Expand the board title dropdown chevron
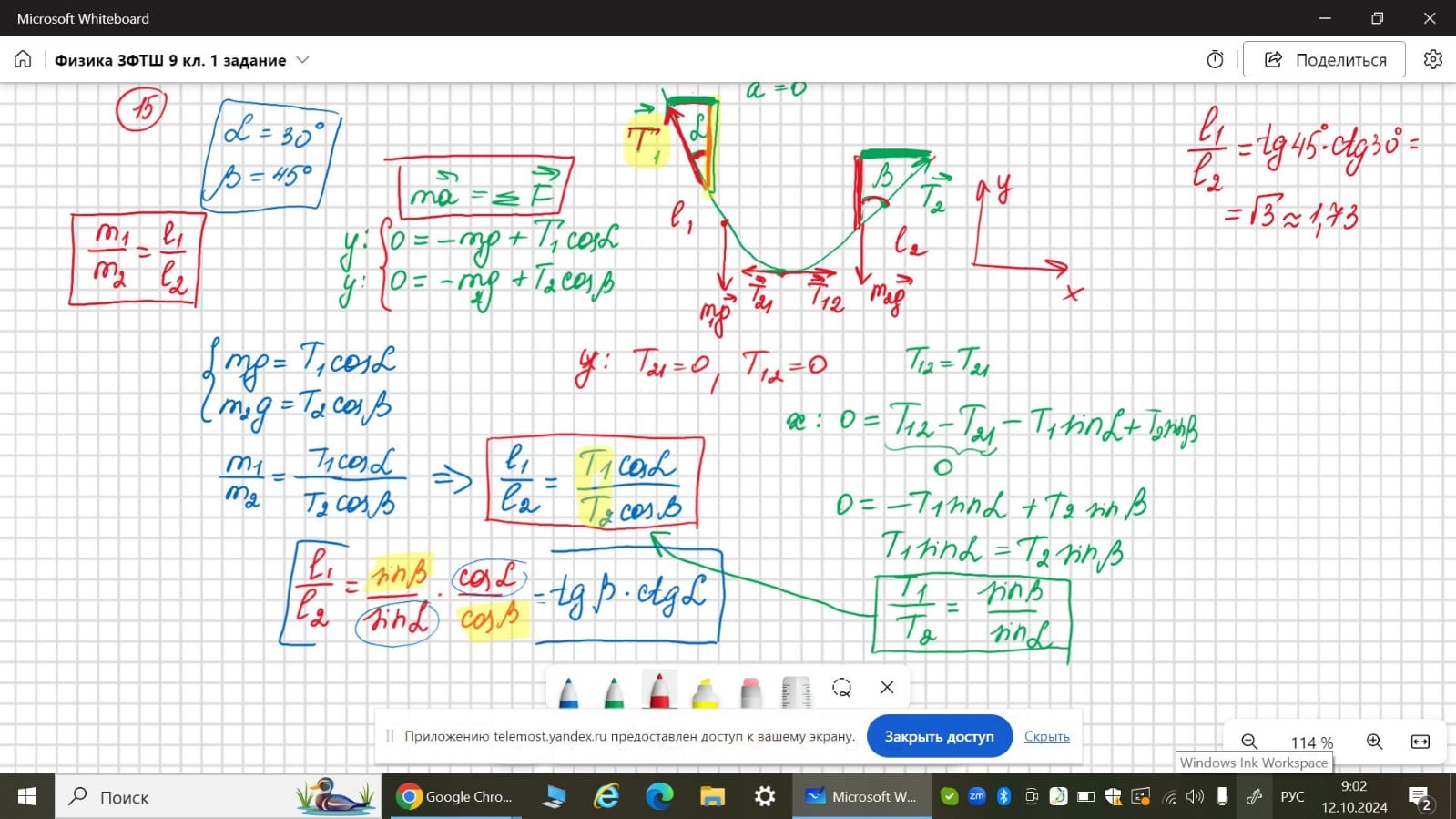The width and height of the screenshot is (1456, 819). 303,60
